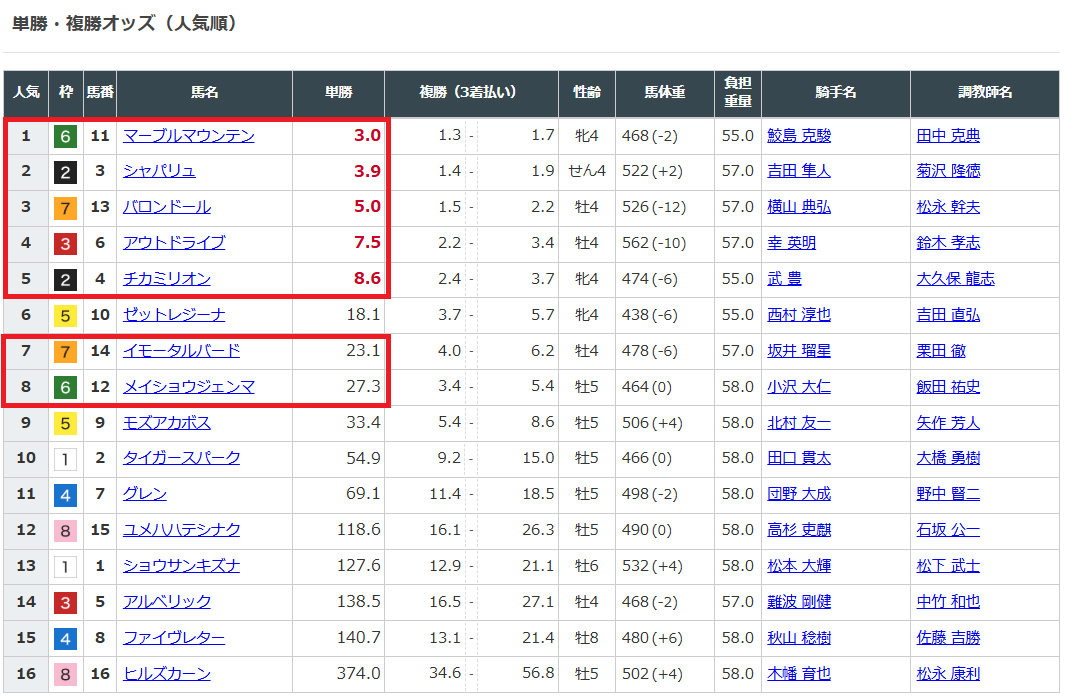Open the マーブルマウンテン horse page

pos(188,136)
